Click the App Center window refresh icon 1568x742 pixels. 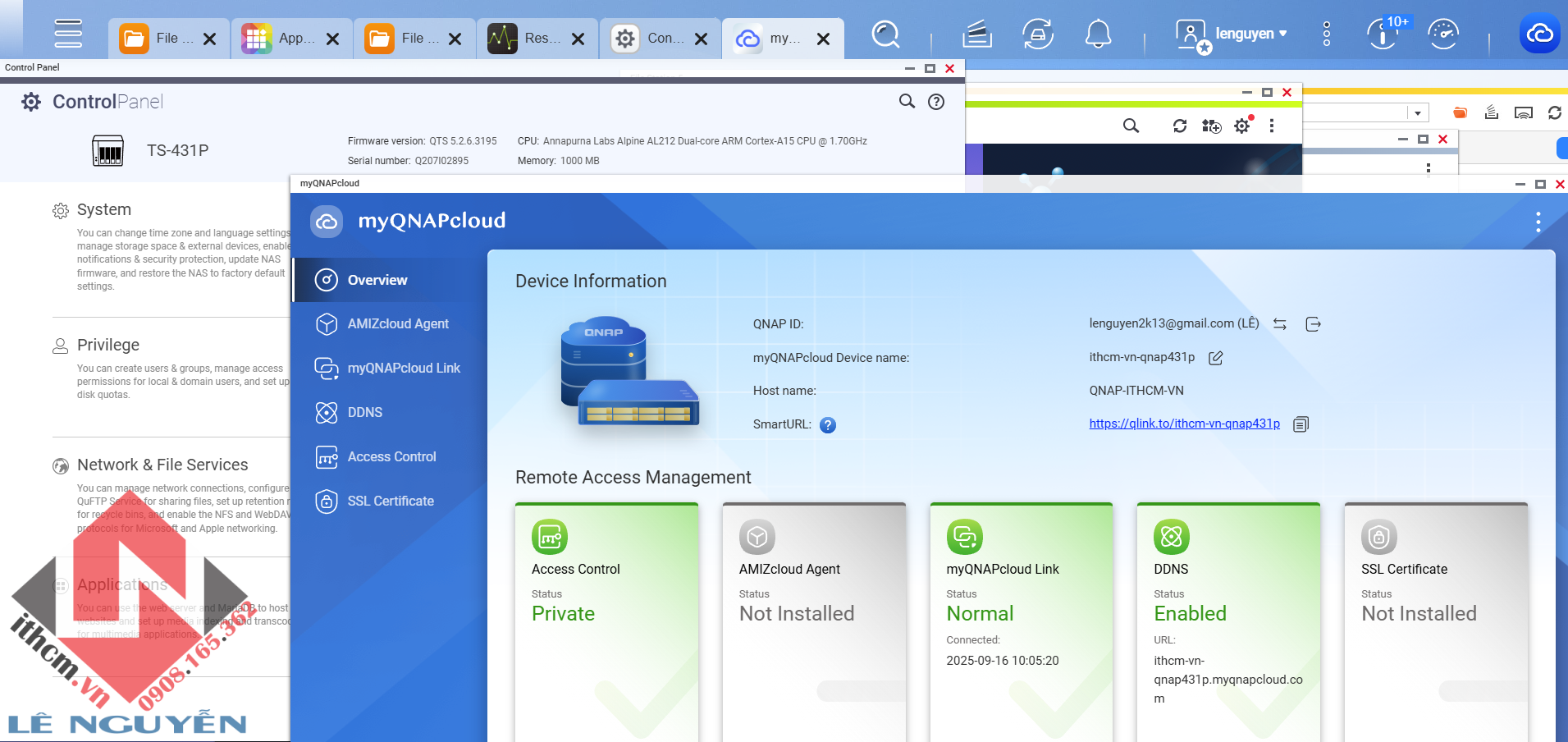pyautogui.click(x=1180, y=126)
